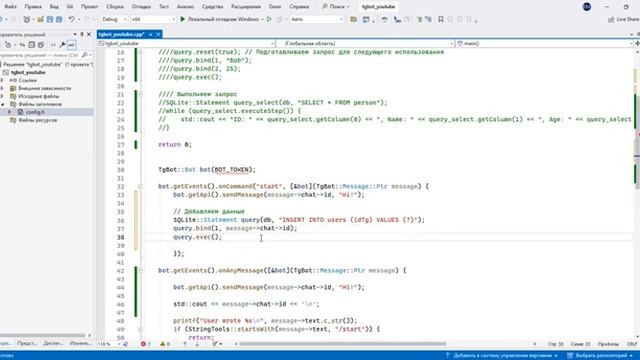Click the Save All icon
640x360 pixels.
(59, 19)
